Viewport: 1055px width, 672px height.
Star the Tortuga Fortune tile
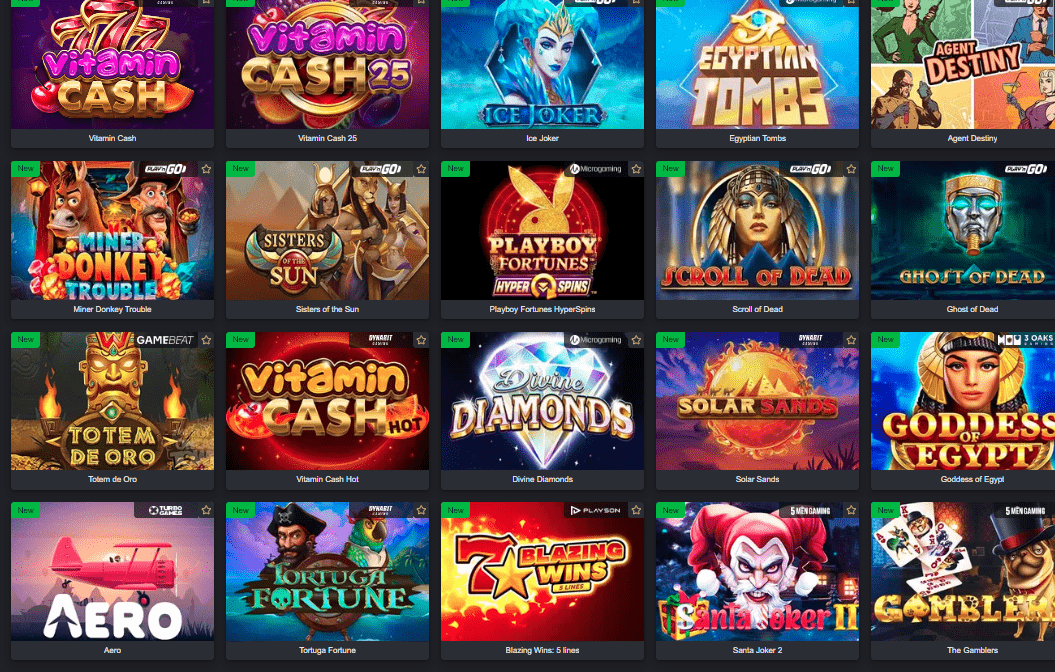[x=421, y=511]
